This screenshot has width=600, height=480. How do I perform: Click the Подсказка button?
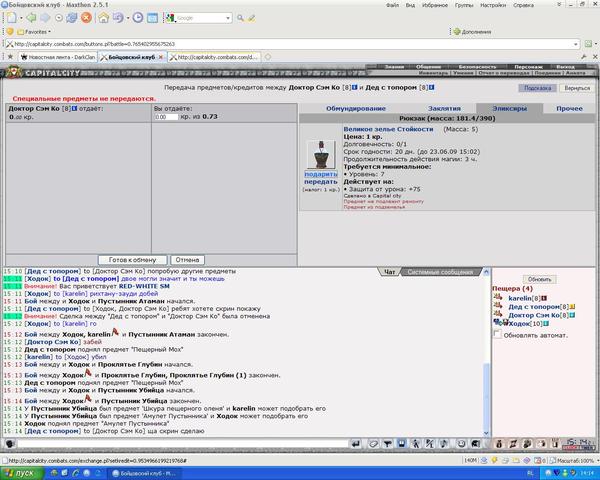point(538,88)
